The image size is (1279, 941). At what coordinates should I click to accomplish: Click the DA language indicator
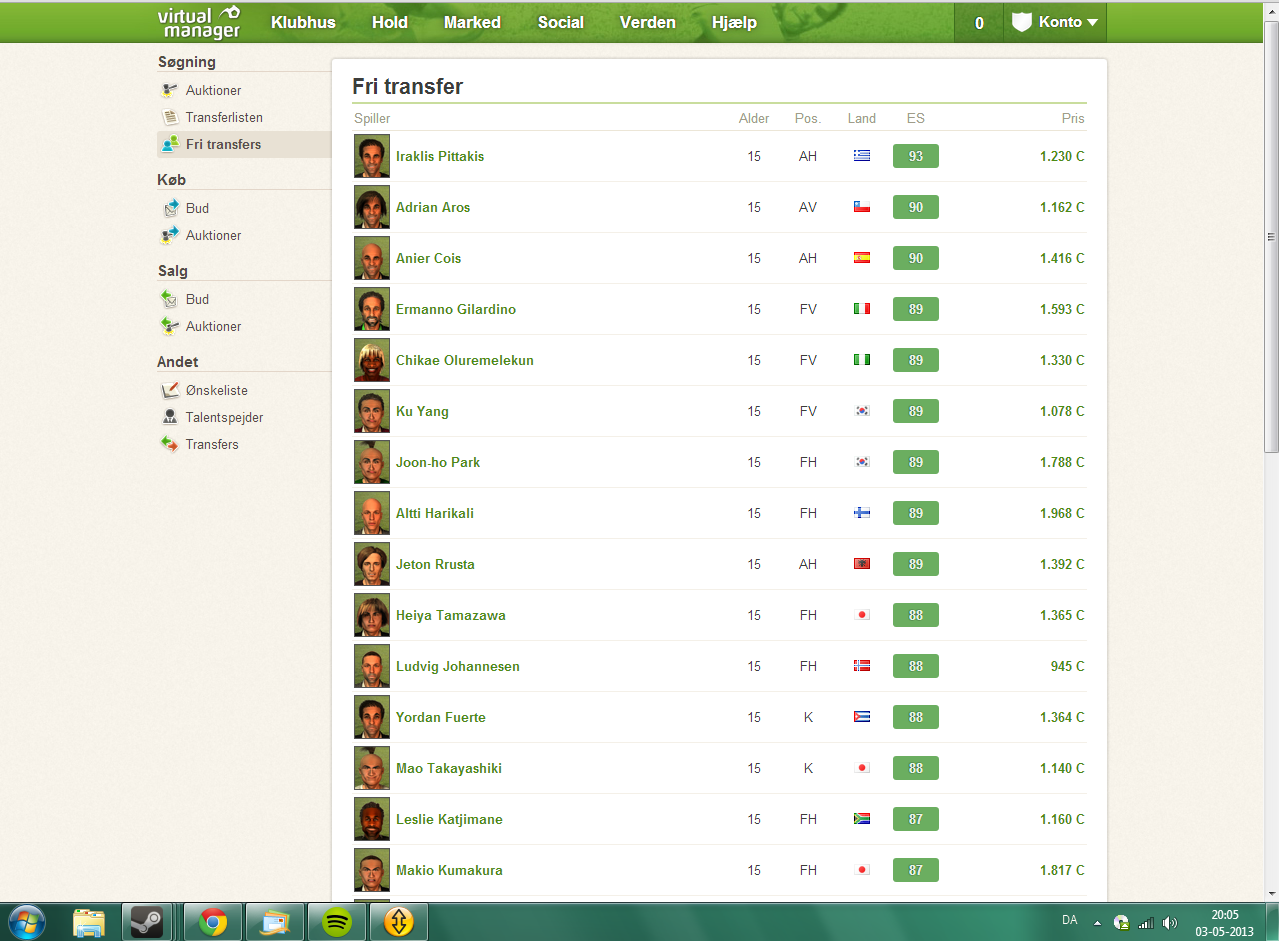click(x=1069, y=919)
